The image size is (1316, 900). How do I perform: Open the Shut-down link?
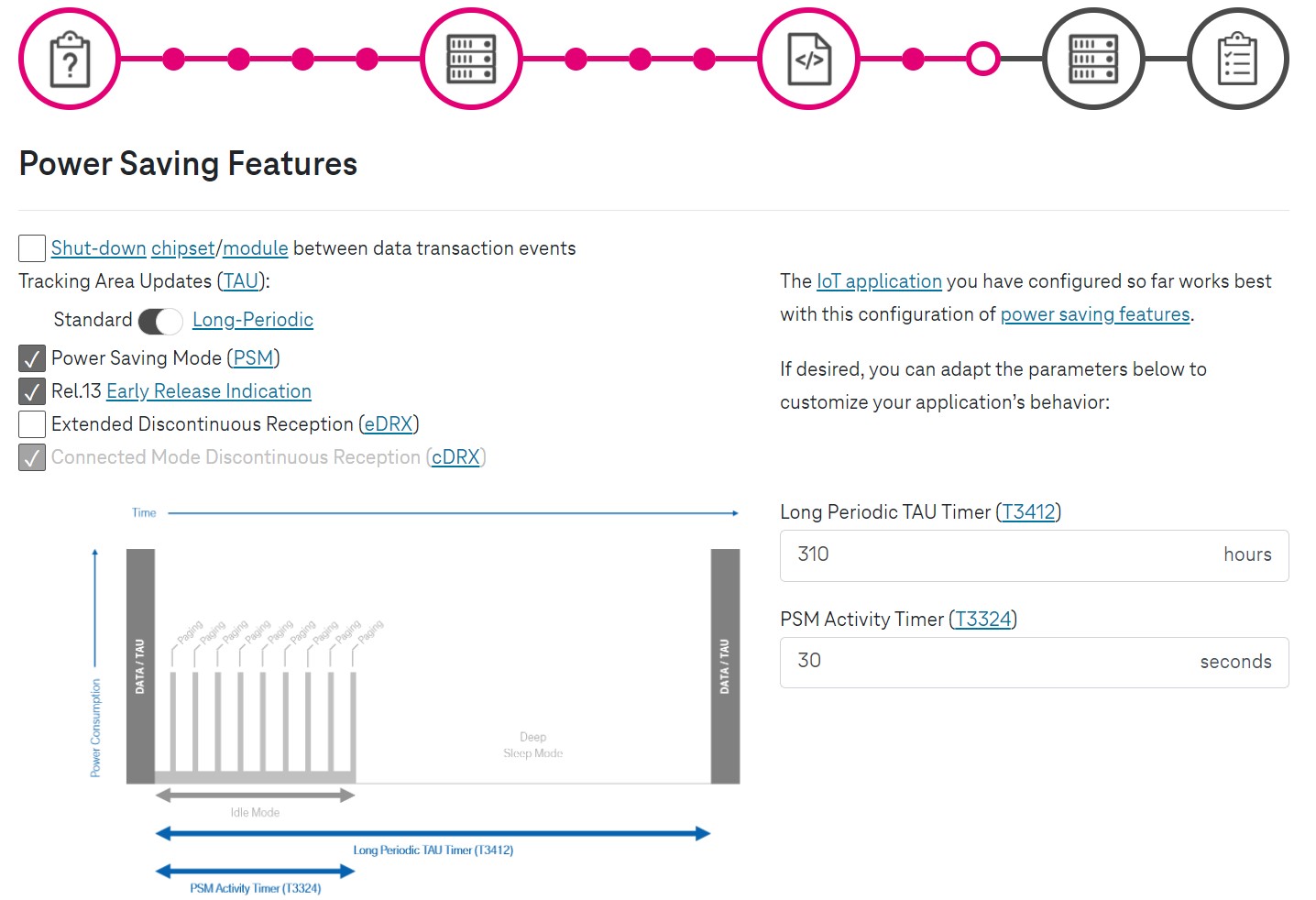pyautogui.click(x=99, y=248)
